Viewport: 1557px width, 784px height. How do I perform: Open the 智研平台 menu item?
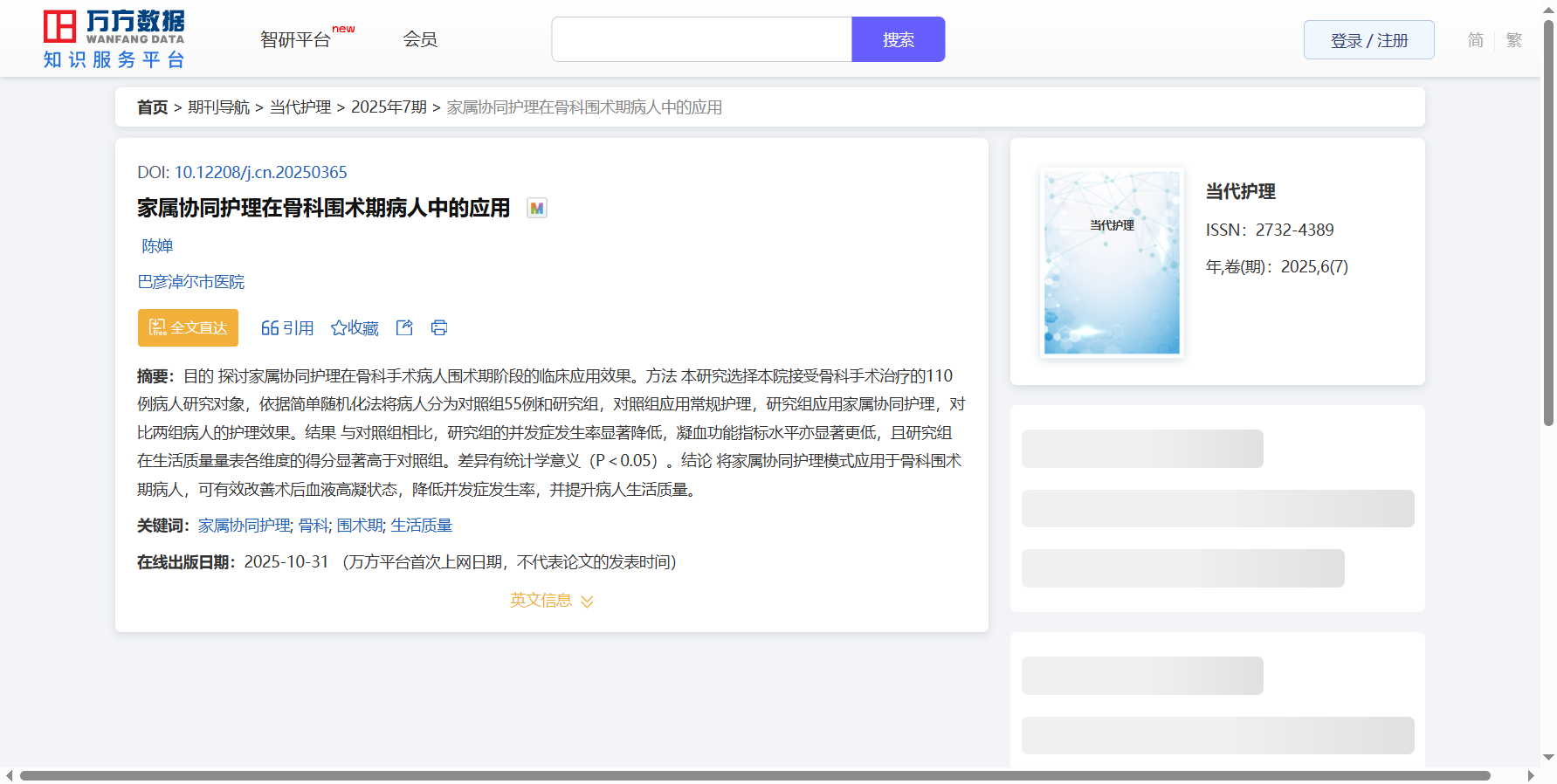(x=296, y=40)
